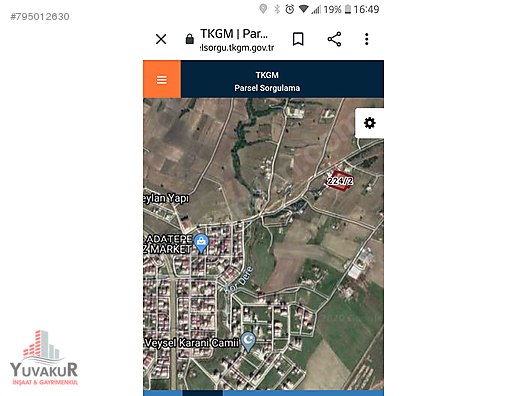Select the Adatepe Market shopping pin

point(201,243)
